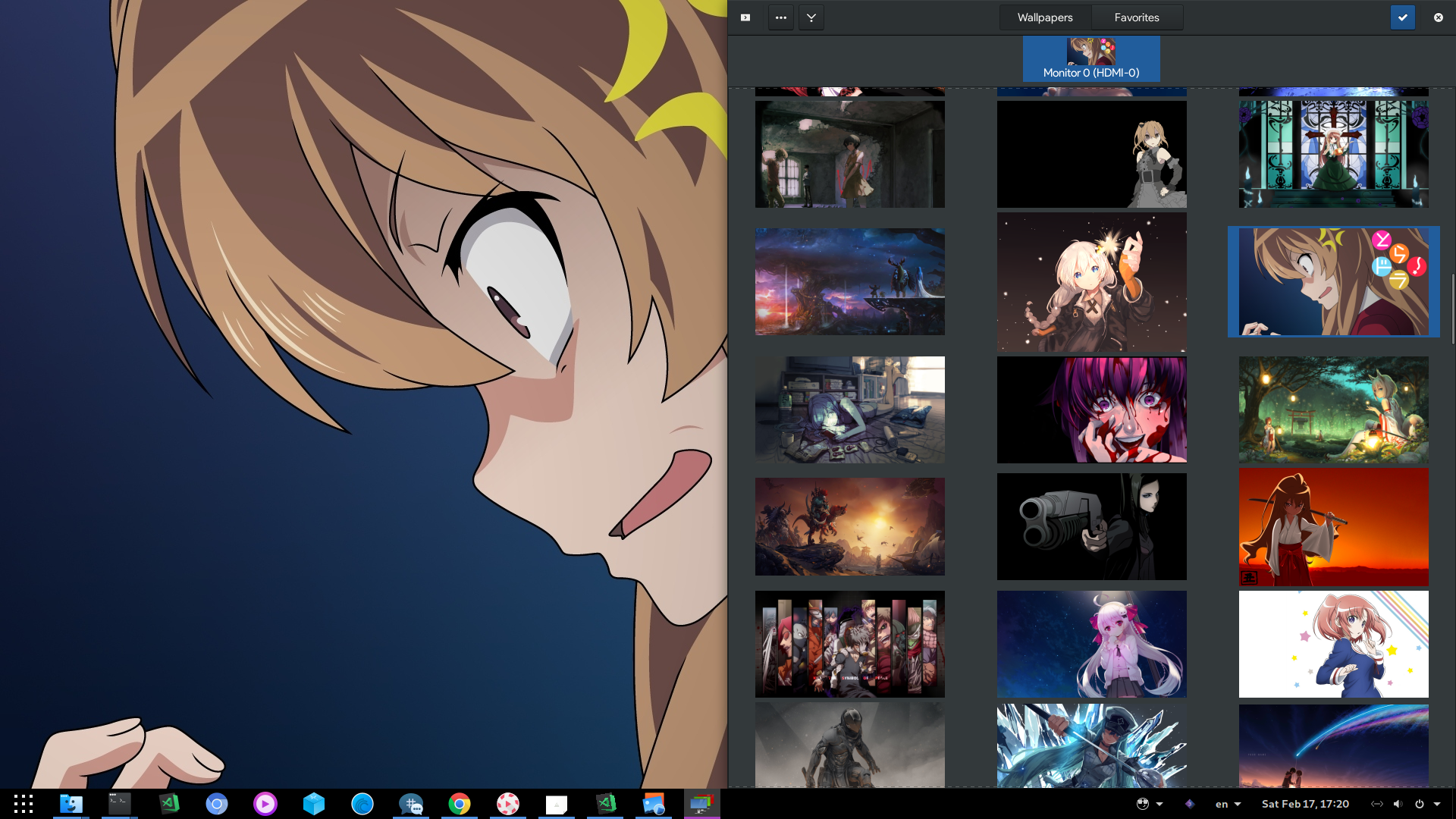Apply wallpaper with the blue checkmark button
Viewport: 1456px width, 819px height.
point(1402,17)
